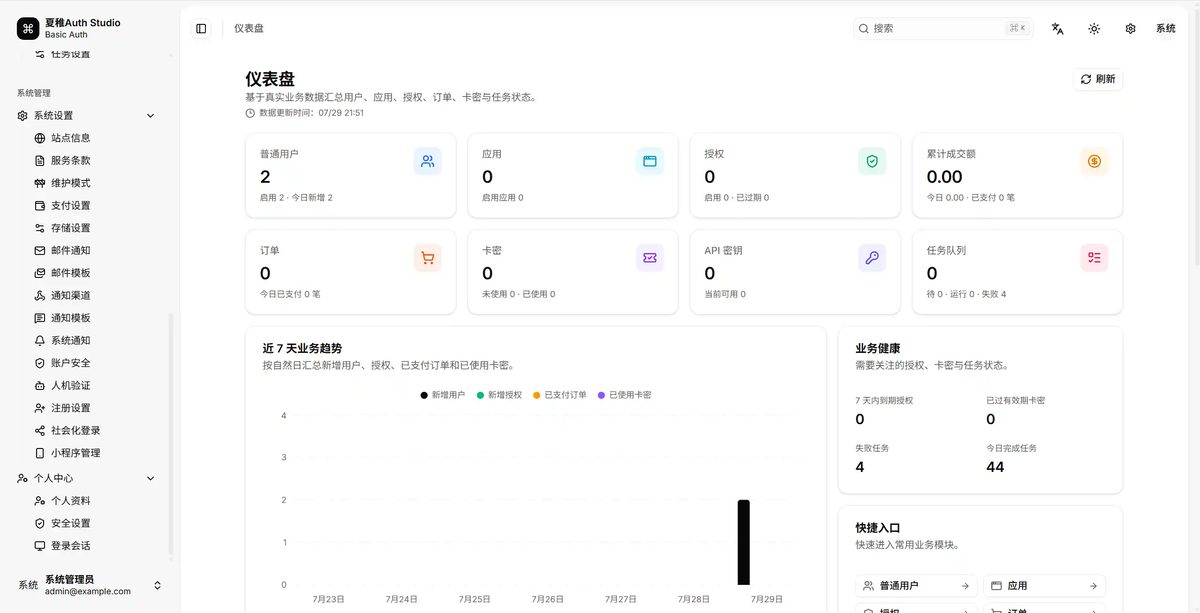Image resolution: width=1200 pixels, height=613 pixels.
Task: Click the 订单 card shopping cart icon
Action: (x=428, y=258)
